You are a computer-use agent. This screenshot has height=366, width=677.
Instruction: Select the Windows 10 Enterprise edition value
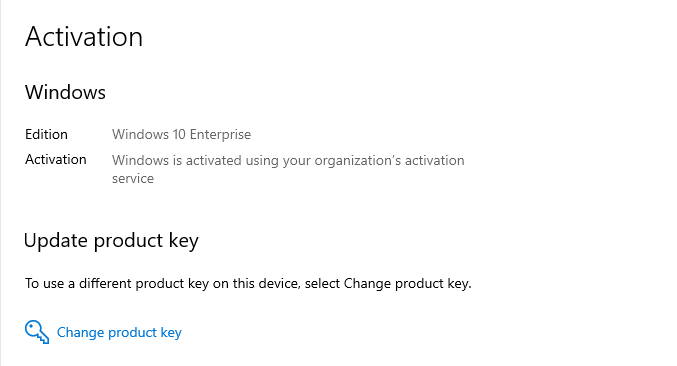[x=181, y=134]
